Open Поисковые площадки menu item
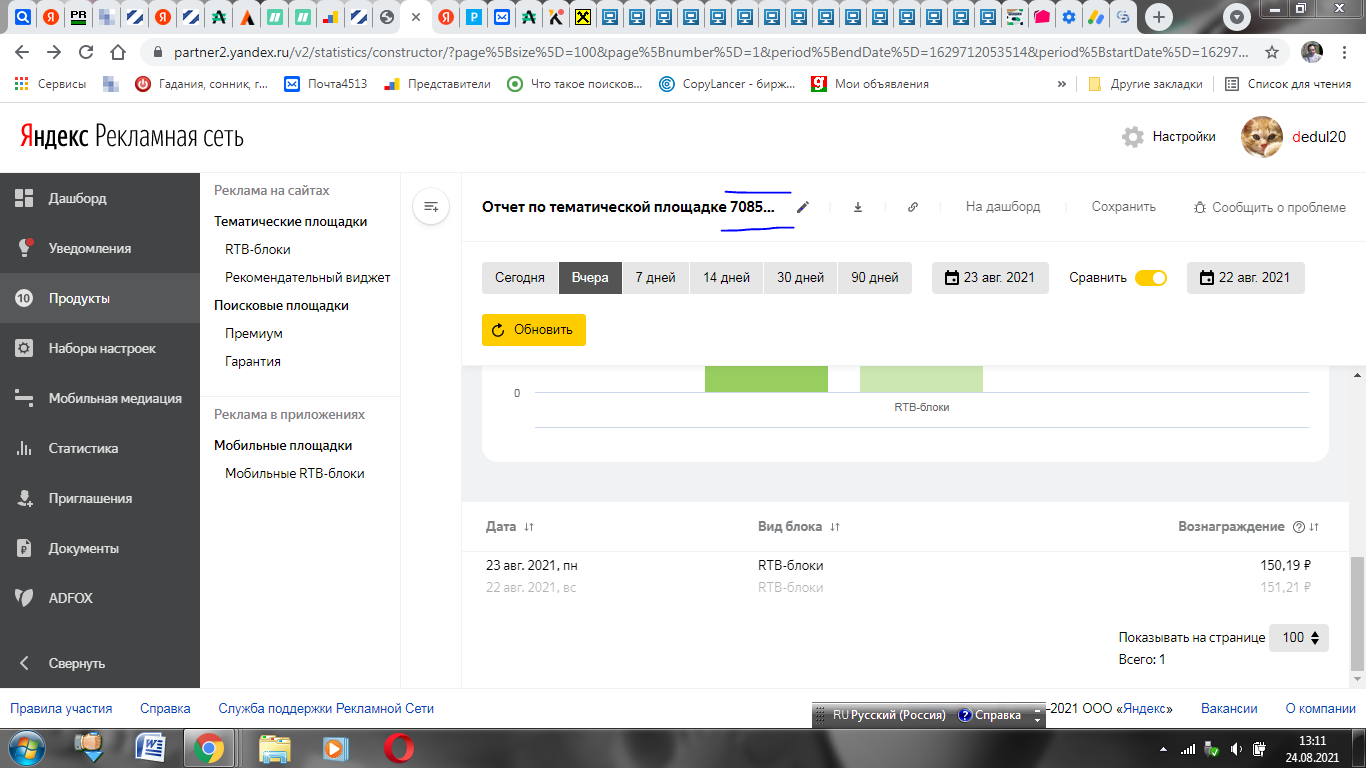This screenshot has width=1366, height=768. tap(282, 306)
